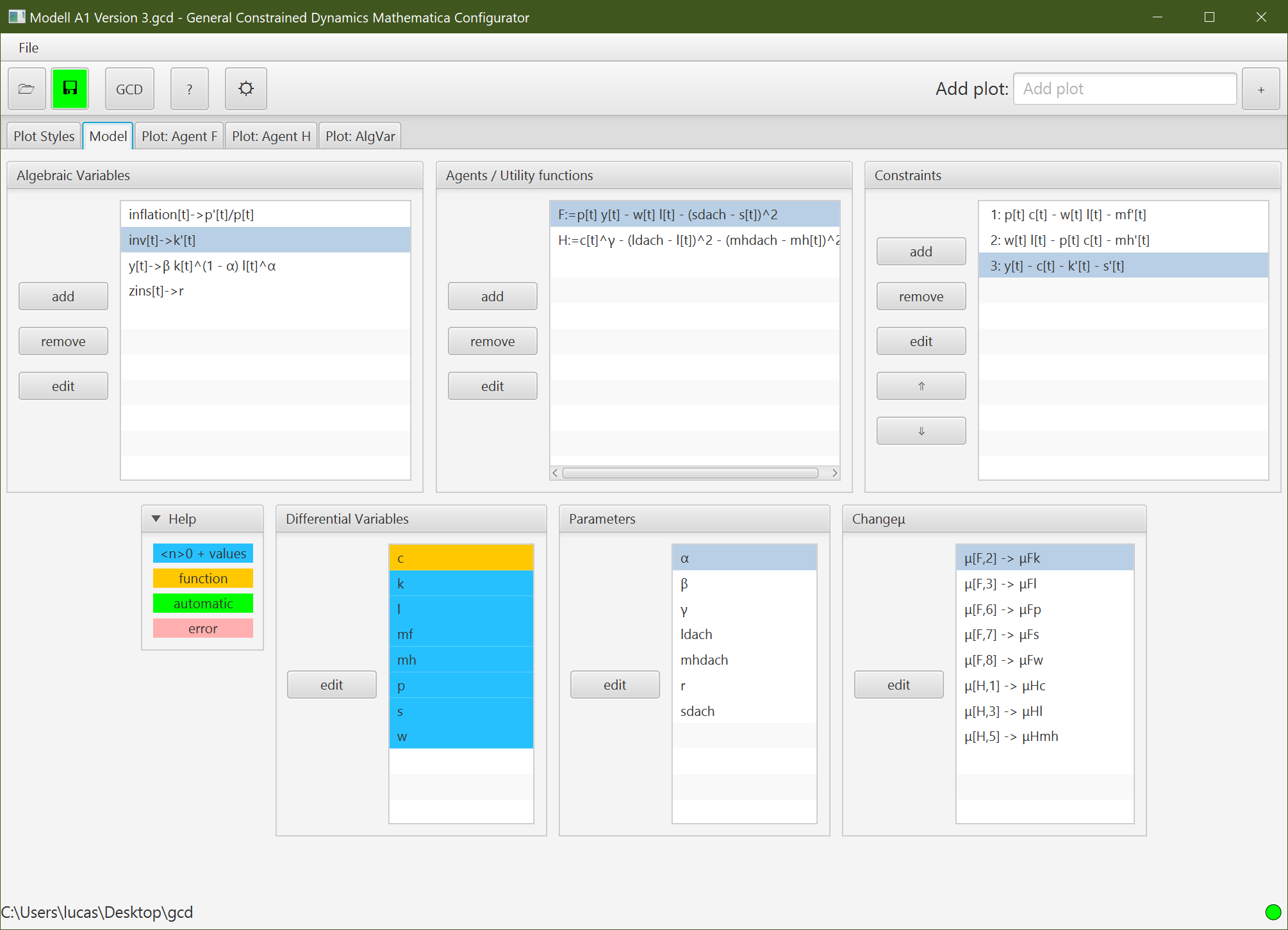Click the open folder icon
The height and width of the screenshot is (930, 1288).
[27, 88]
